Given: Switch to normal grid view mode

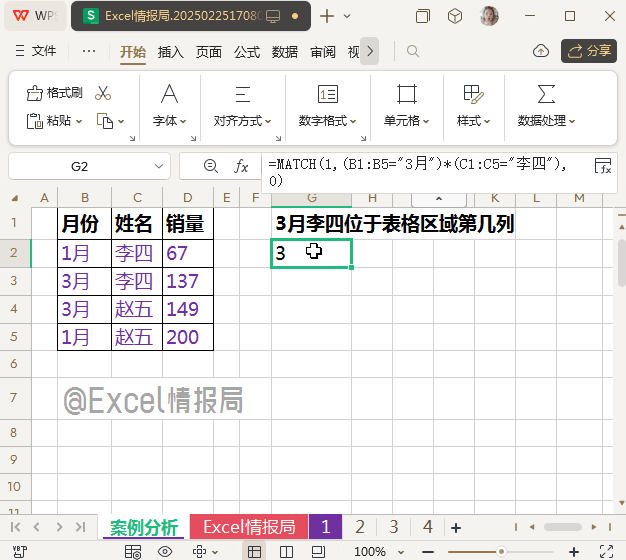Looking at the screenshot, I should 255,551.
